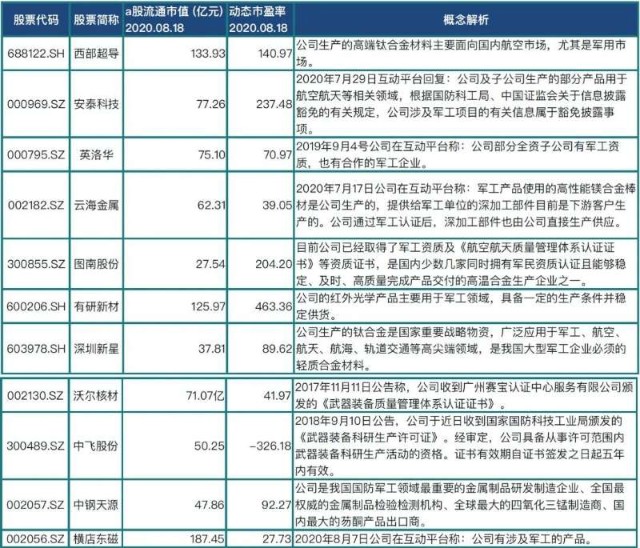
Task: Click P/E value 463.36
Action: tap(274, 306)
